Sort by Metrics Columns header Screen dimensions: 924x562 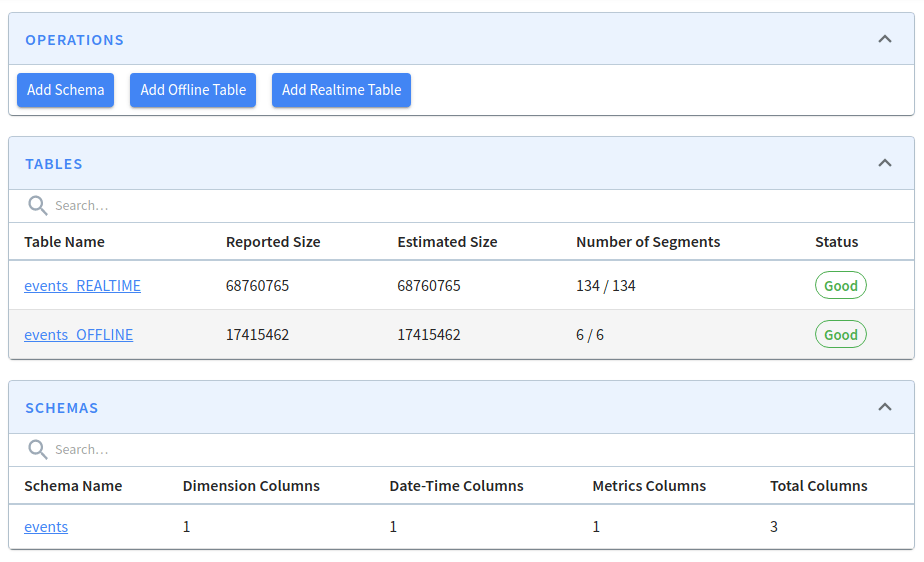[x=649, y=486]
